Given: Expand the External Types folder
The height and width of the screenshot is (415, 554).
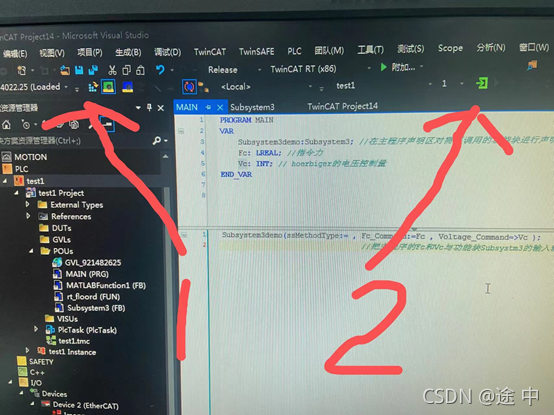Looking at the screenshot, I should (28, 204).
